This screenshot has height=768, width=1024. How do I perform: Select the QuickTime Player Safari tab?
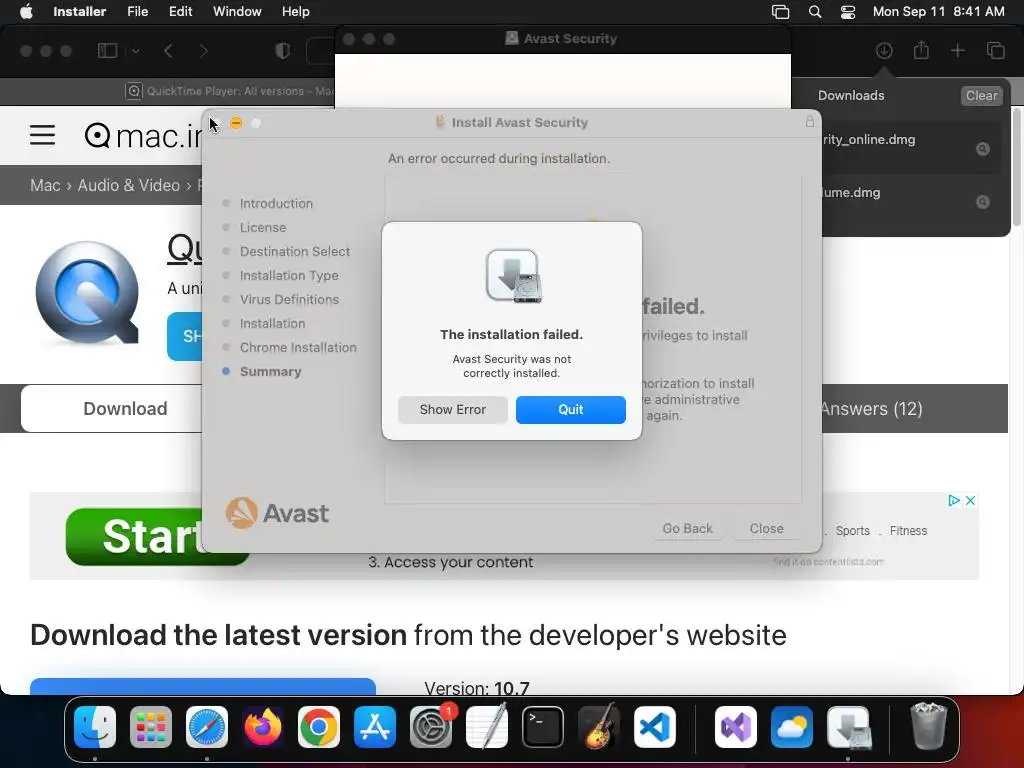[x=229, y=91]
